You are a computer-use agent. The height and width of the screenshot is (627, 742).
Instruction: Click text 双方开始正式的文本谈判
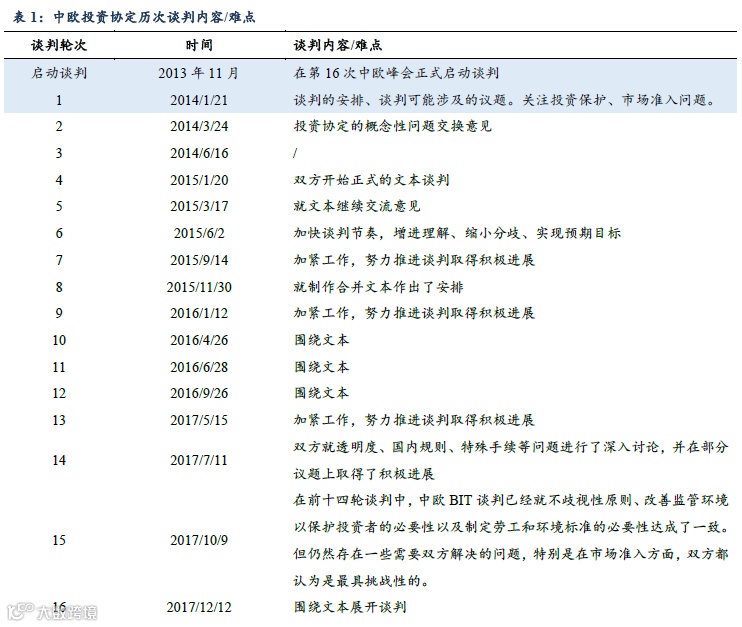(371, 180)
